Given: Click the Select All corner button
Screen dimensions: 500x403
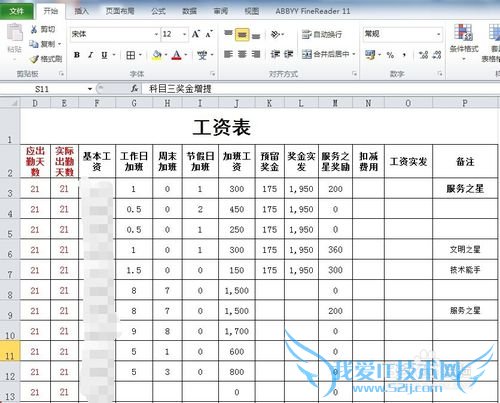Looking at the screenshot, I should 10,103.
